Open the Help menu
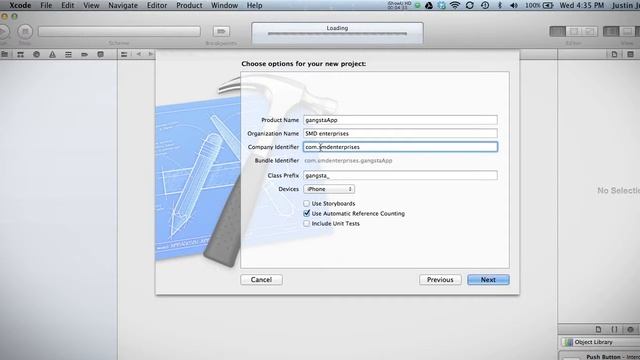Viewport: 640px width, 360px height. pyautogui.click(x=254, y=5)
